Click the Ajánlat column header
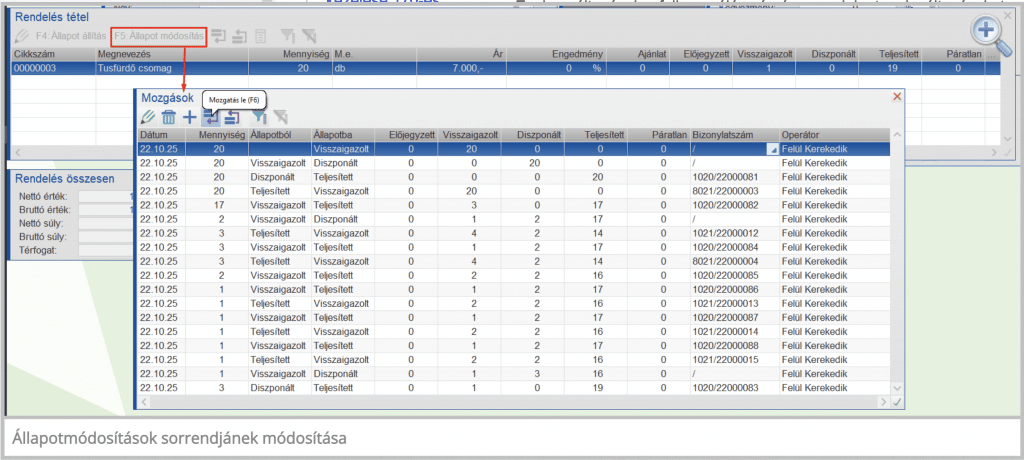Viewport: 1024px width, 460px height. (639, 56)
